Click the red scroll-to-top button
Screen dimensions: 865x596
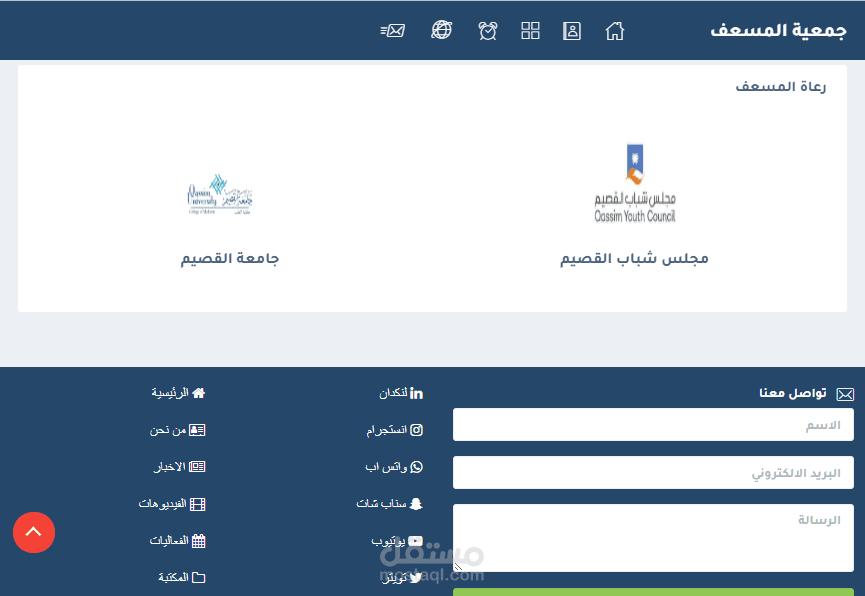coord(34,533)
